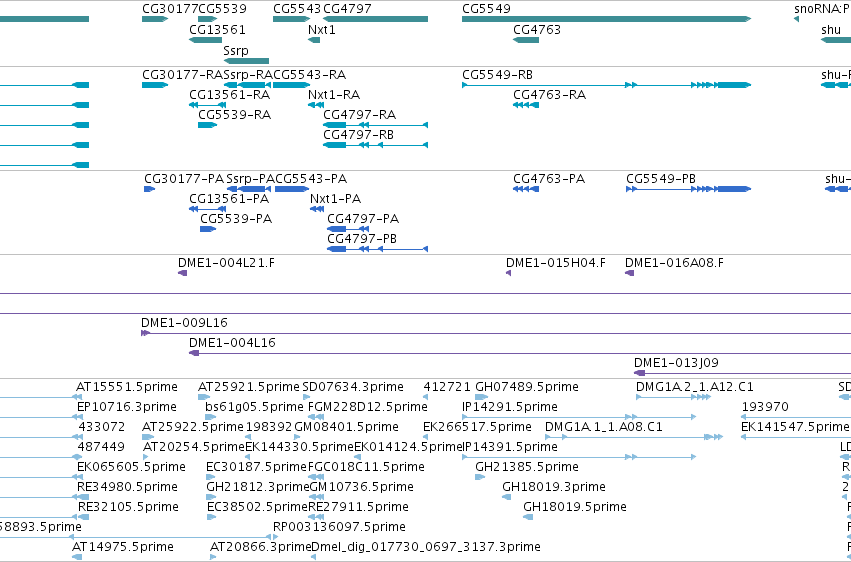The image size is (851, 562).
Task: Open the Nxt1-PA protein label
Action: pyautogui.click(x=335, y=199)
